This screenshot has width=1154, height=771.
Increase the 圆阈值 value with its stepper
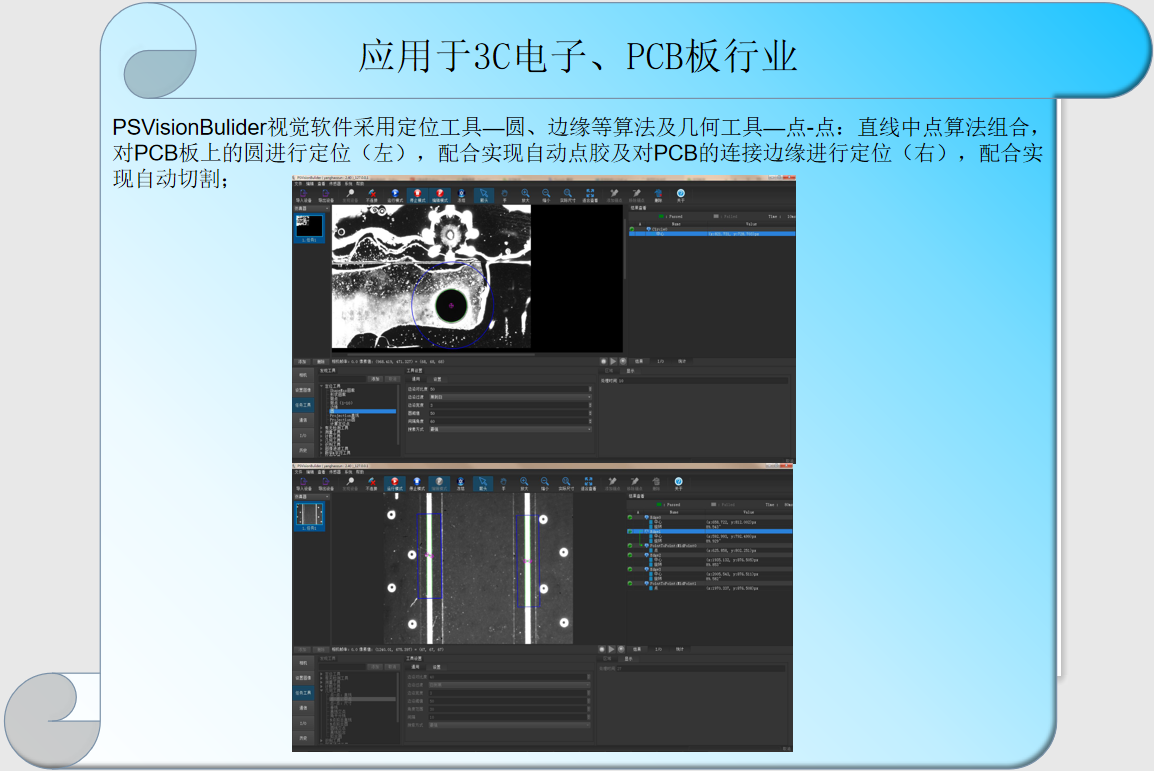pyautogui.click(x=591, y=412)
